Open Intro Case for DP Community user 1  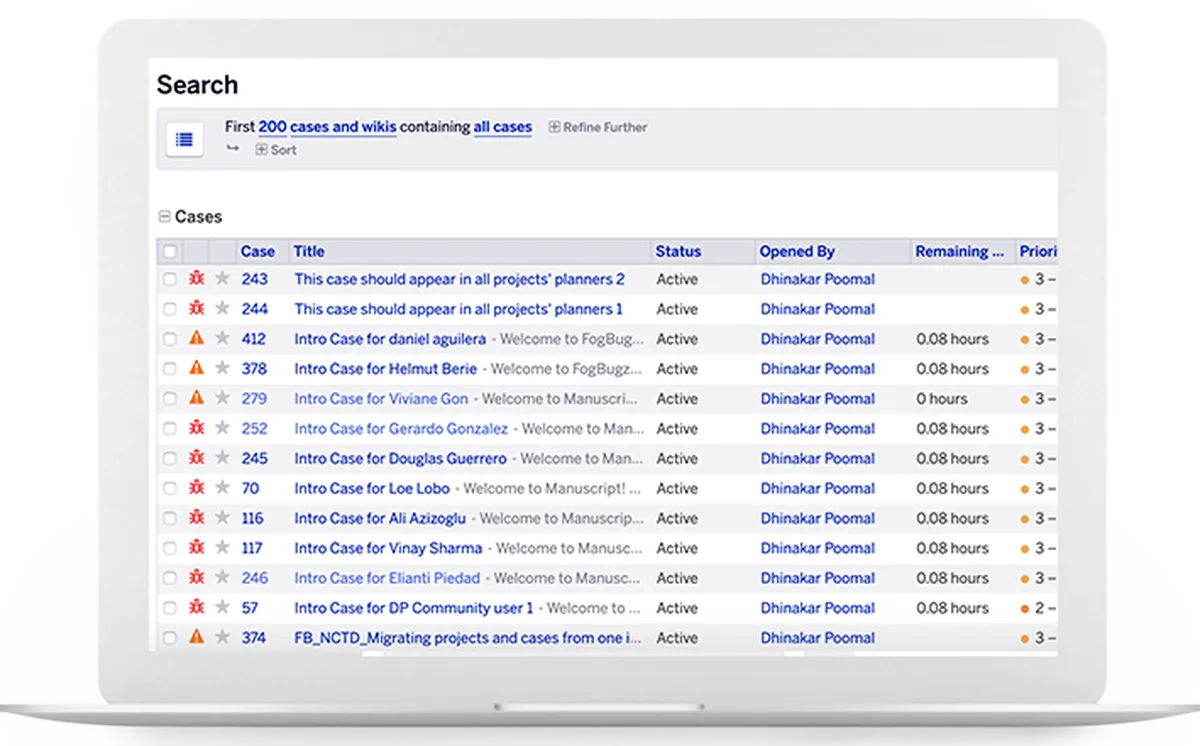414,608
